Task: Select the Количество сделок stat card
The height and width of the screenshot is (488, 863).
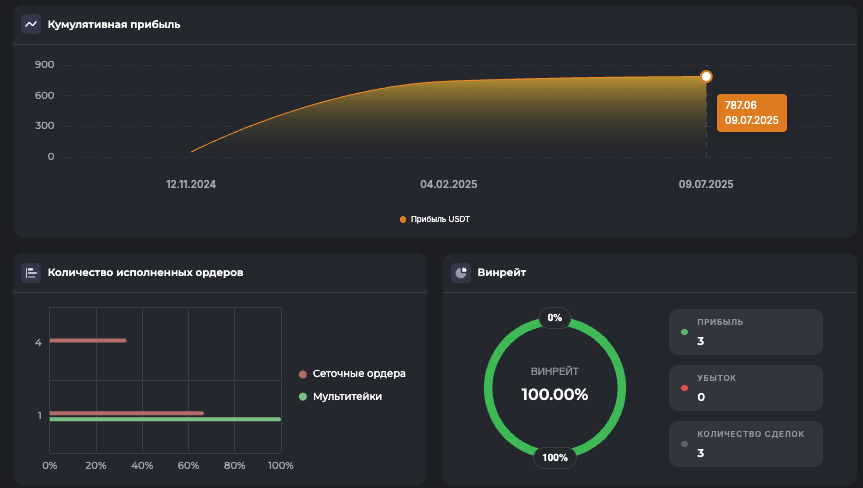Action: (x=745, y=444)
